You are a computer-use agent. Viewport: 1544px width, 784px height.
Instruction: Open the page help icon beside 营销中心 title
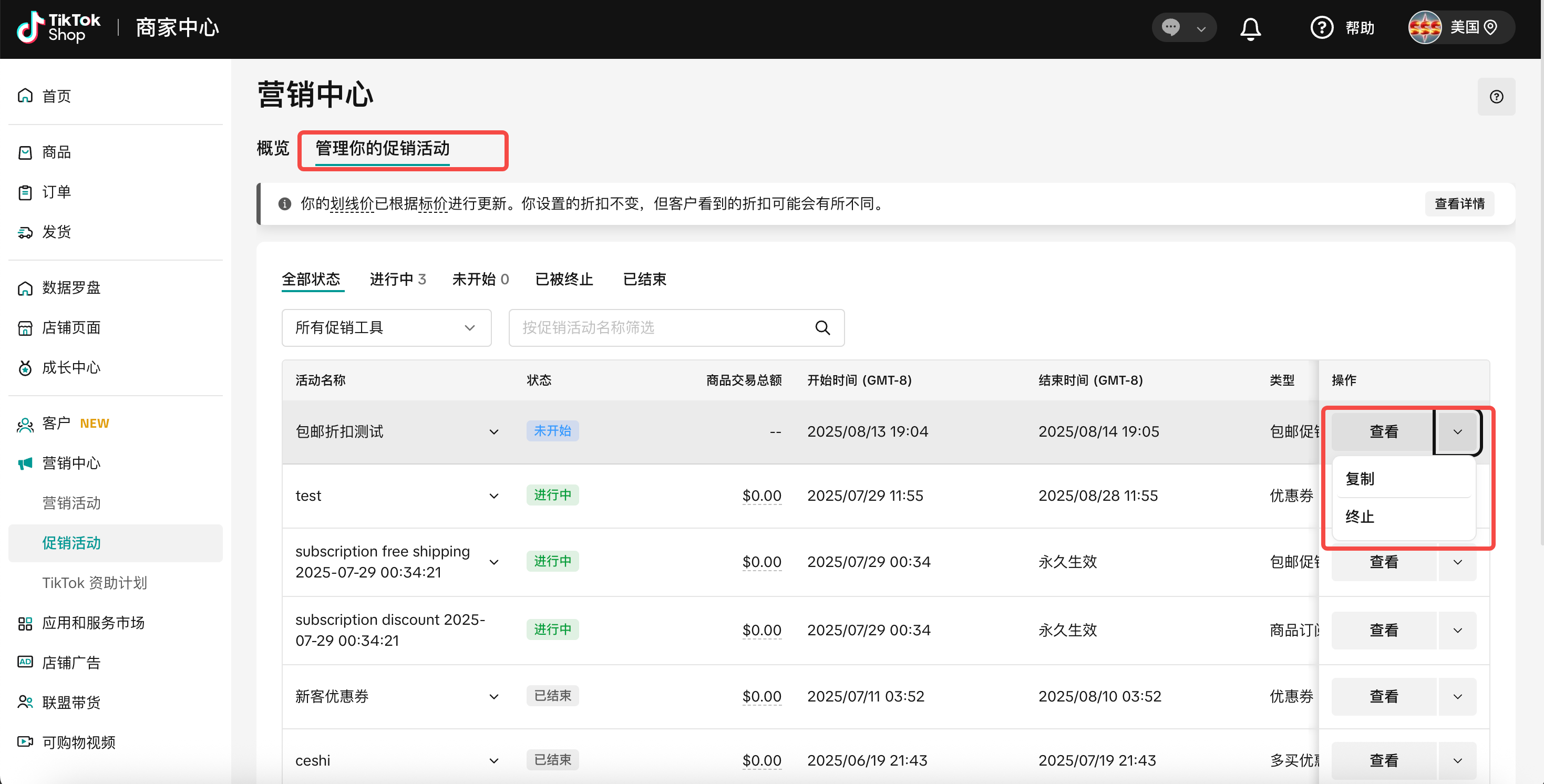[x=1496, y=97]
